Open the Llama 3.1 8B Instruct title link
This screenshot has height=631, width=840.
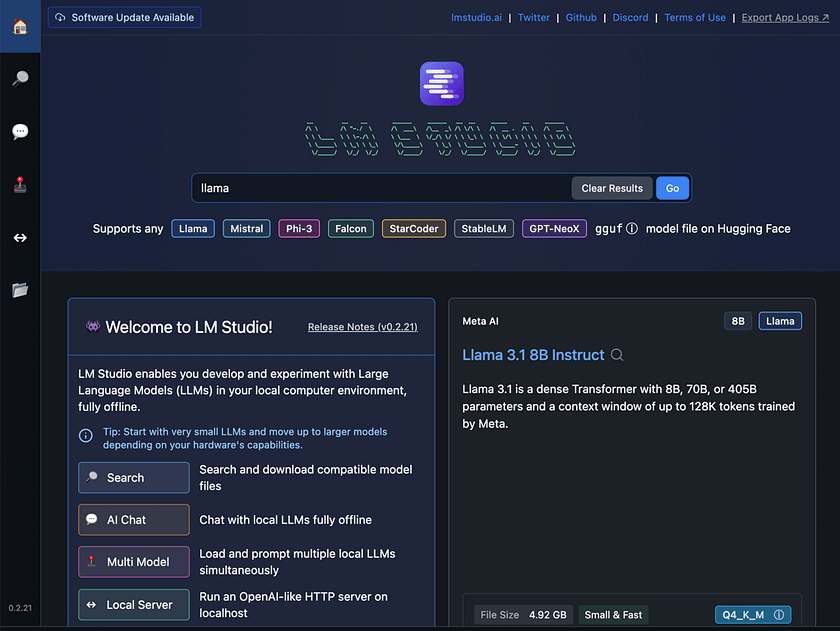(533, 355)
